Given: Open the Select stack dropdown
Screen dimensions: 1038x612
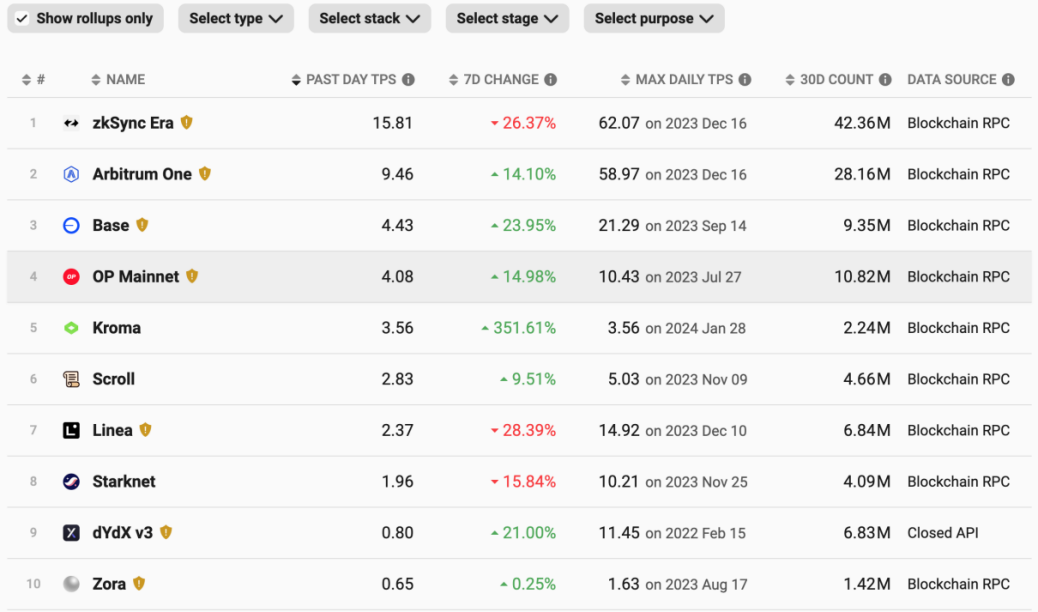Looking at the screenshot, I should pyautogui.click(x=369, y=19).
